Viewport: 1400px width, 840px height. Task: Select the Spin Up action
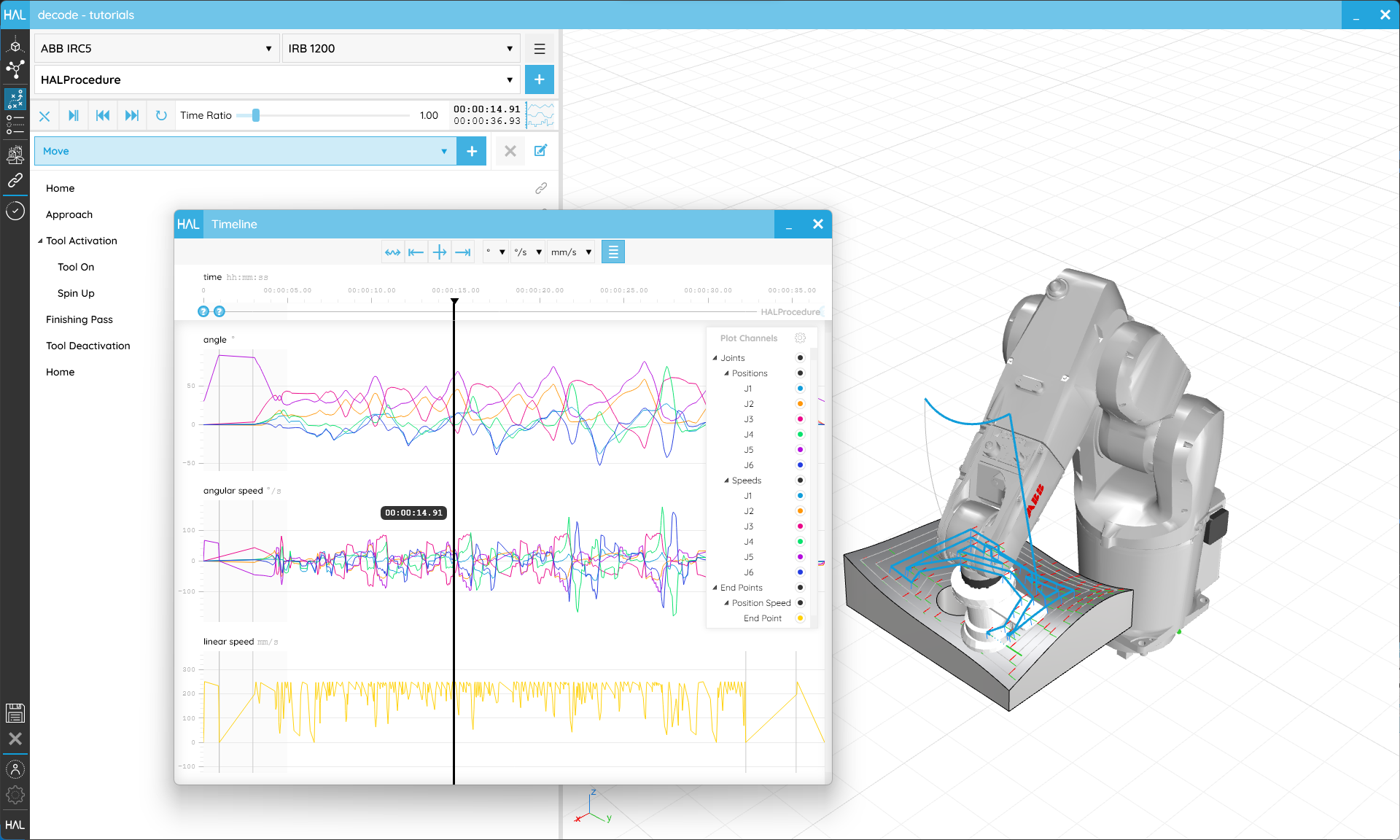(x=76, y=293)
